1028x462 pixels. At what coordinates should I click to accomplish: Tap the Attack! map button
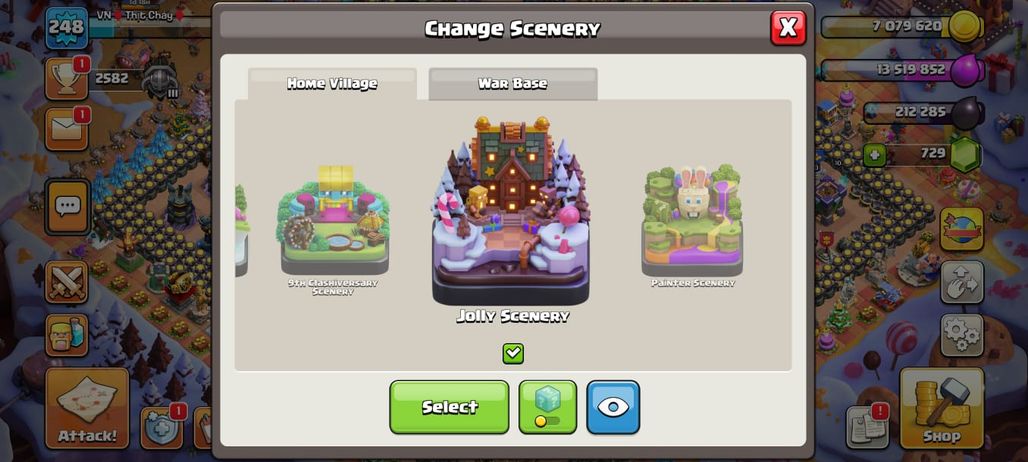coord(87,408)
